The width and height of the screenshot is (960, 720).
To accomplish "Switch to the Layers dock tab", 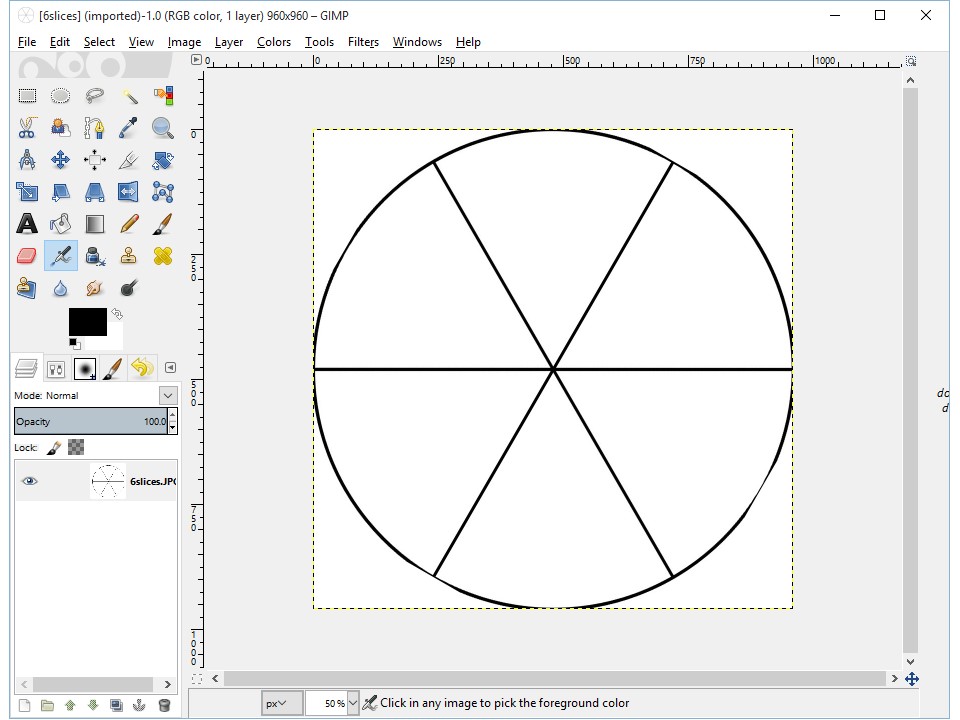I will point(26,369).
